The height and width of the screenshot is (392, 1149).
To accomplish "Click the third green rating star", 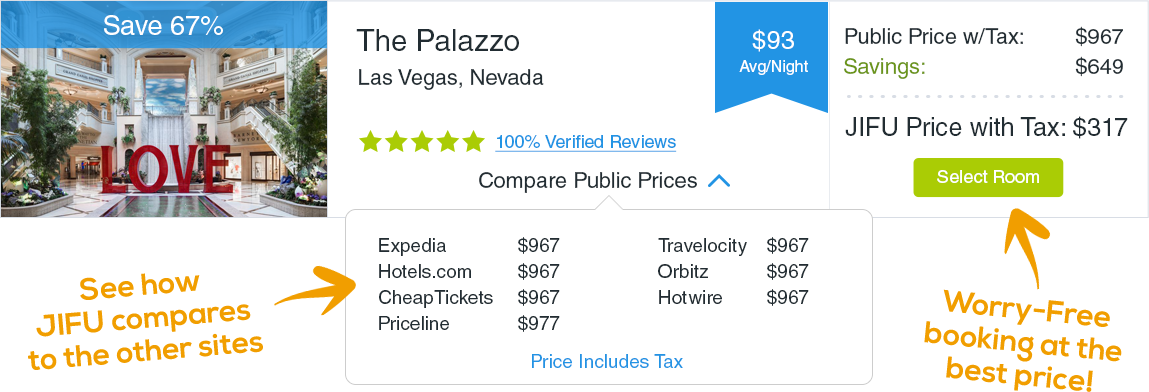I will 421,141.
